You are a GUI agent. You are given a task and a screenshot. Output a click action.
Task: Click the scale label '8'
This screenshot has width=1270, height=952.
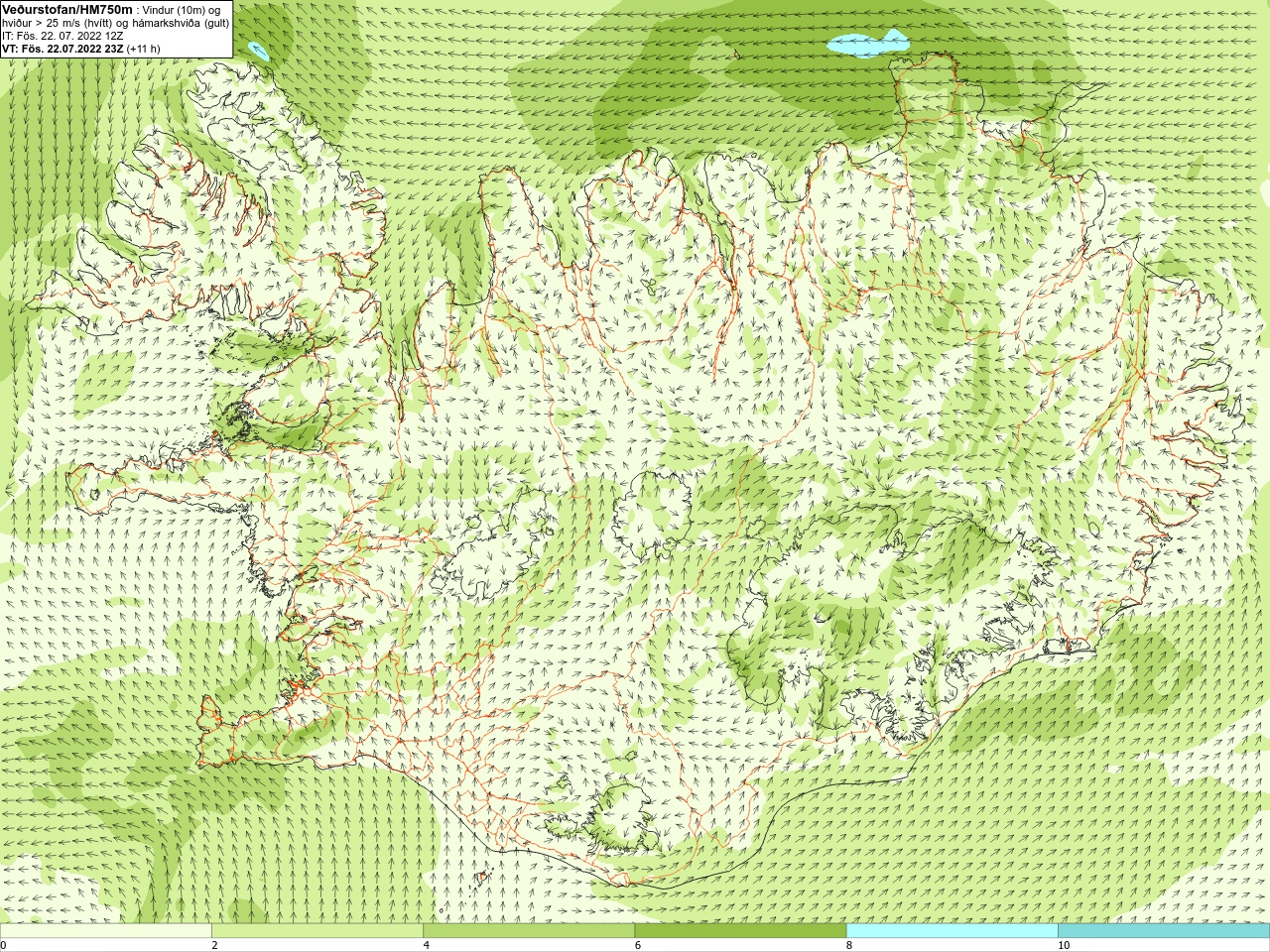[848, 945]
